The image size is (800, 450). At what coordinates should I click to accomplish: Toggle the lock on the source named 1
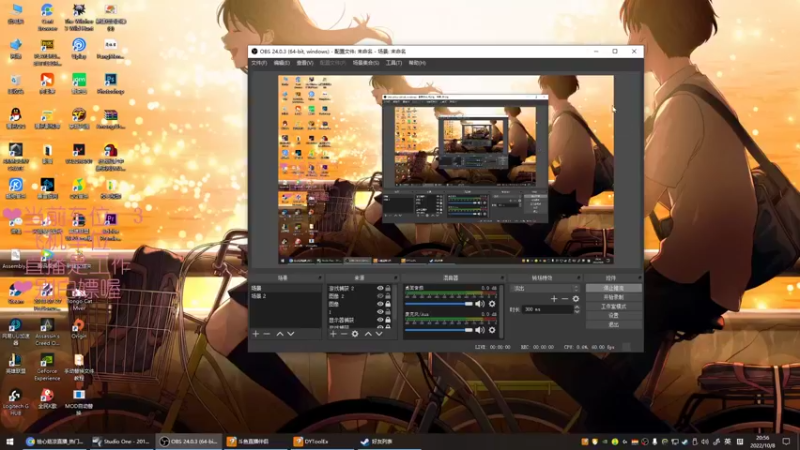[388, 312]
